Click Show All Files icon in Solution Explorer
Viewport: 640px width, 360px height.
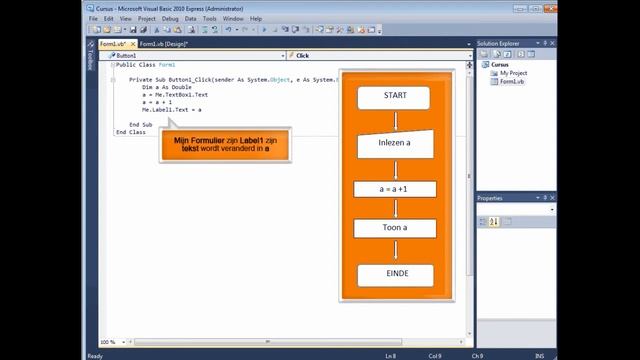tap(496, 54)
